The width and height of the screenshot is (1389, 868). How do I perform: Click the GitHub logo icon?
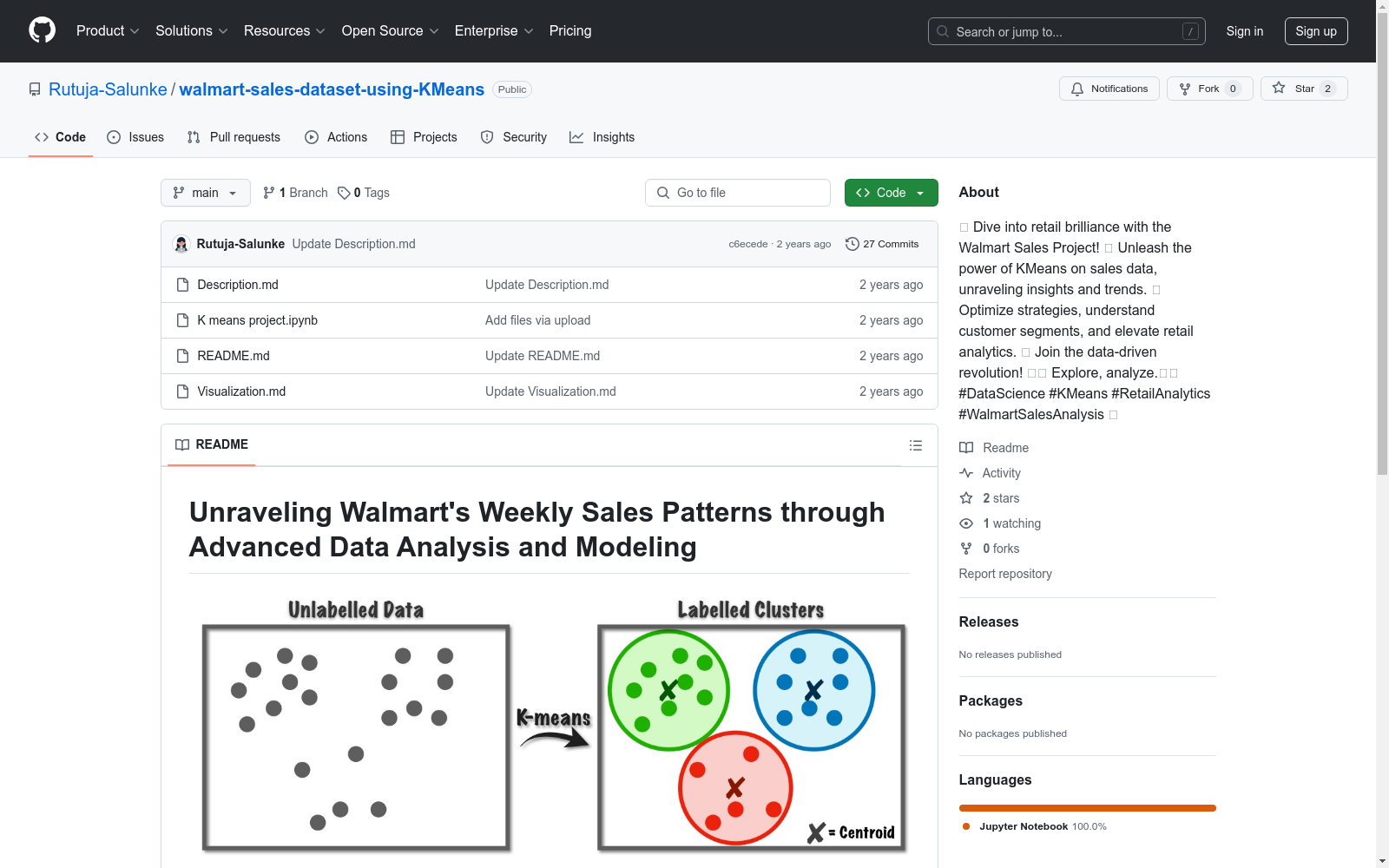click(42, 30)
